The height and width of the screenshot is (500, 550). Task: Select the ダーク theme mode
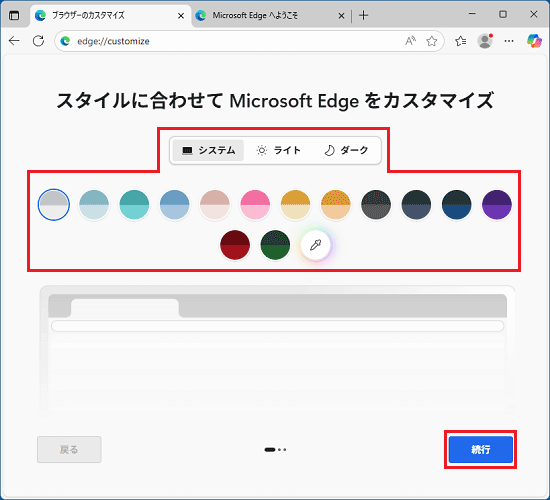(x=346, y=151)
